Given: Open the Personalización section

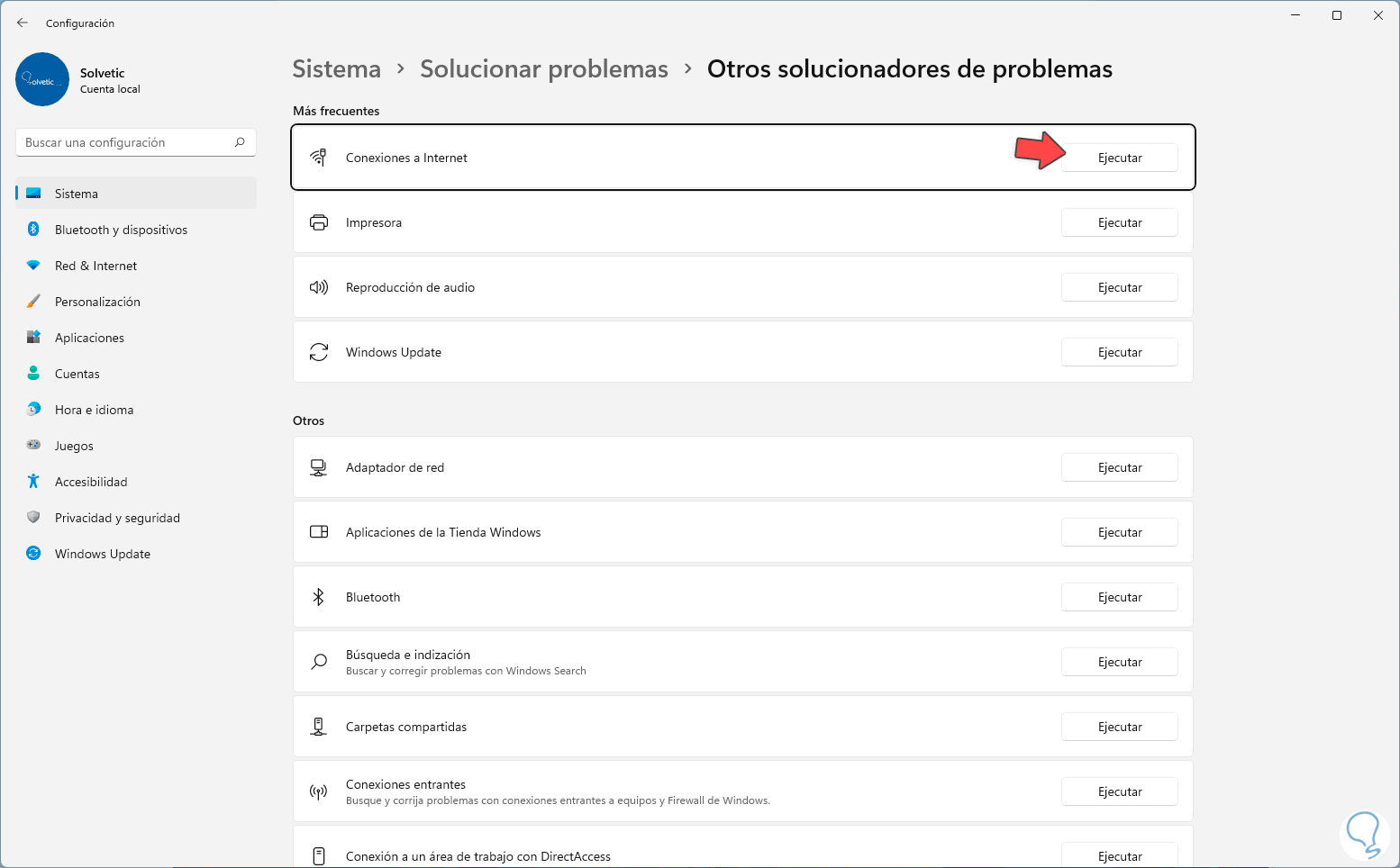Looking at the screenshot, I should pyautogui.click(x=97, y=302).
